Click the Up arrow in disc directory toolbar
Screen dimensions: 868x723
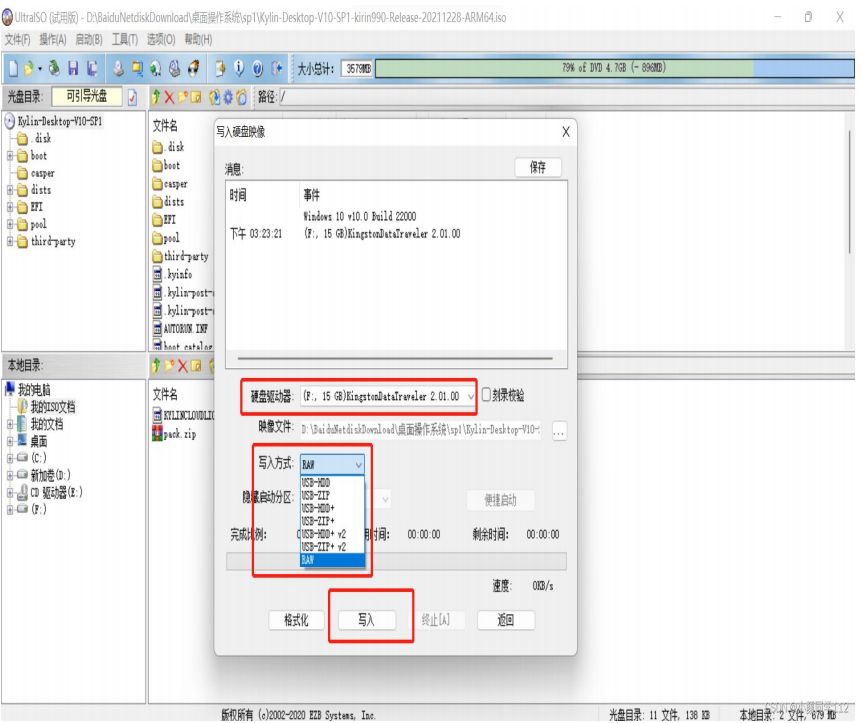pyautogui.click(x=156, y=97)
